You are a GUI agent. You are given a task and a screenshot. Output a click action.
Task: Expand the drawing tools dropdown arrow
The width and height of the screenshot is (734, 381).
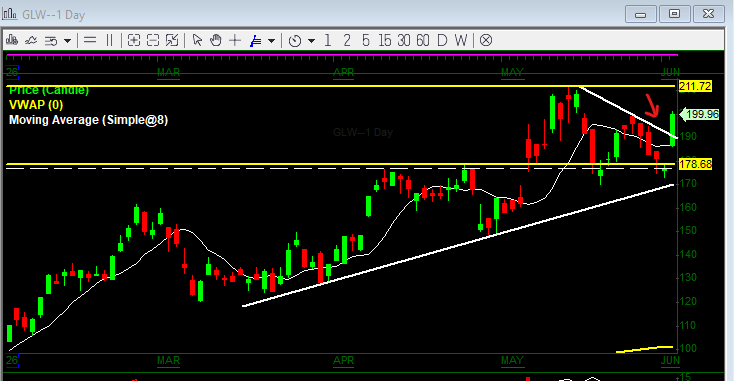click(x=272, y=41)
